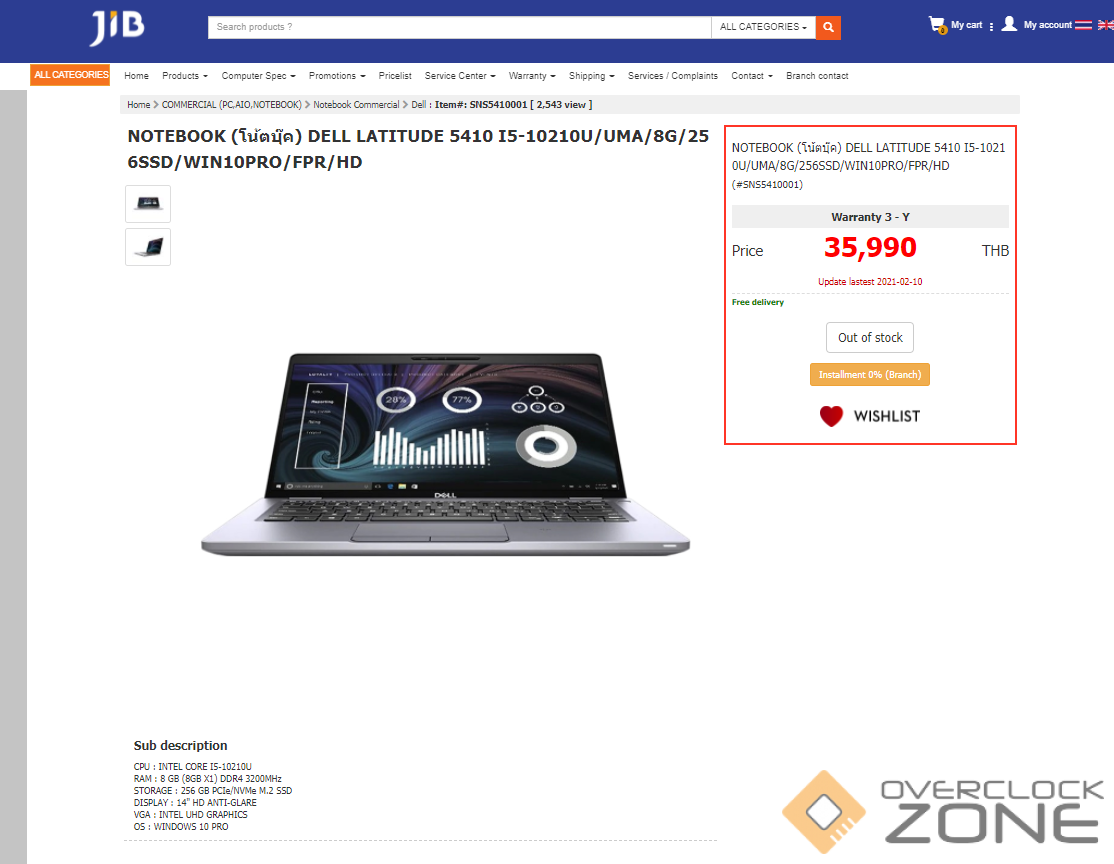Viewport: 1114px width, 864px height.
Task: Click the orange ALL CATEGORIES button
Action: pos(70,75)
